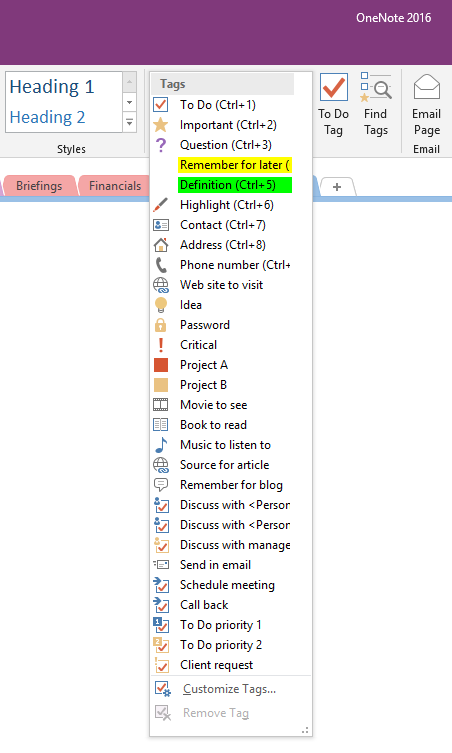Select the Address house tag icon
The image size is (452, 753).
160,245
